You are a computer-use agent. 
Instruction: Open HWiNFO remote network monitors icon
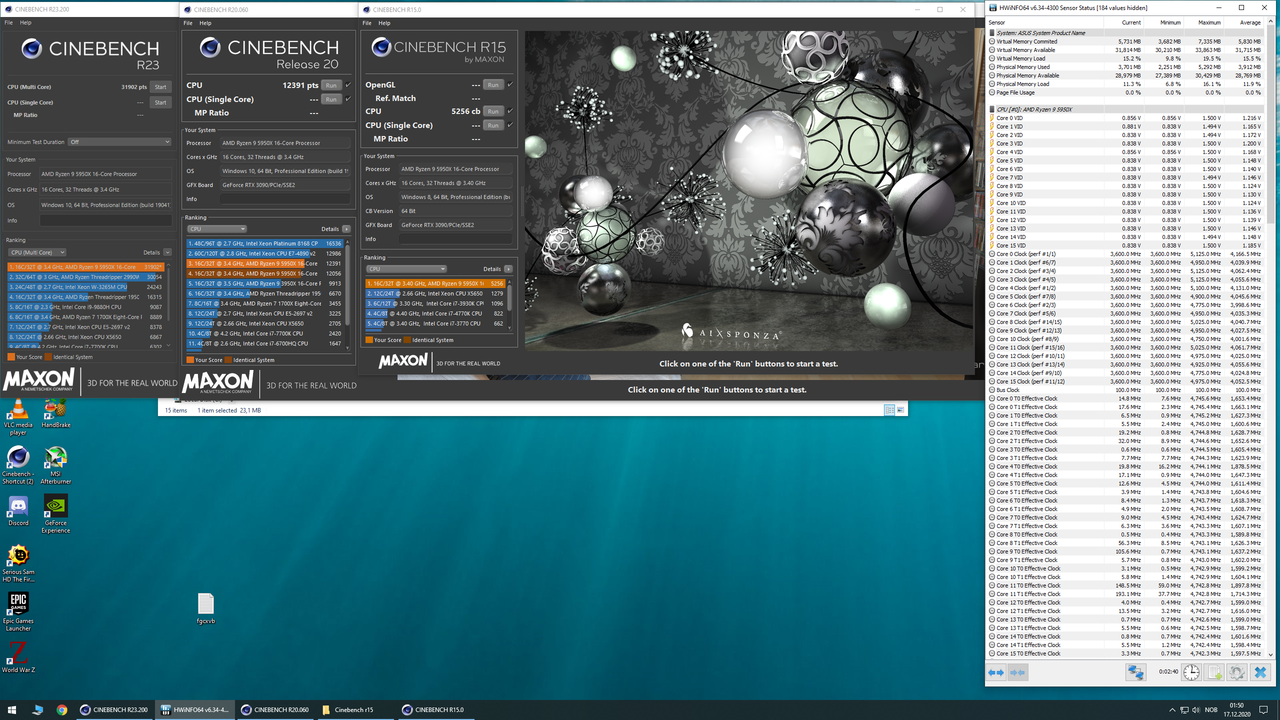pos(1136,673)
